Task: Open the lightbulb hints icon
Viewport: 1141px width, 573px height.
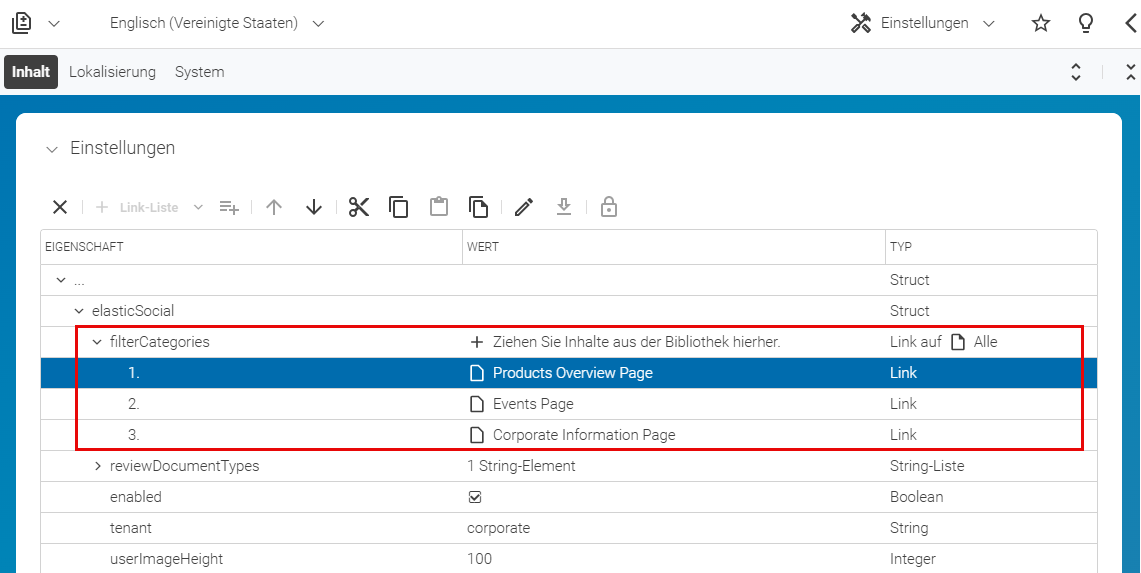Action: (1086, 23)
